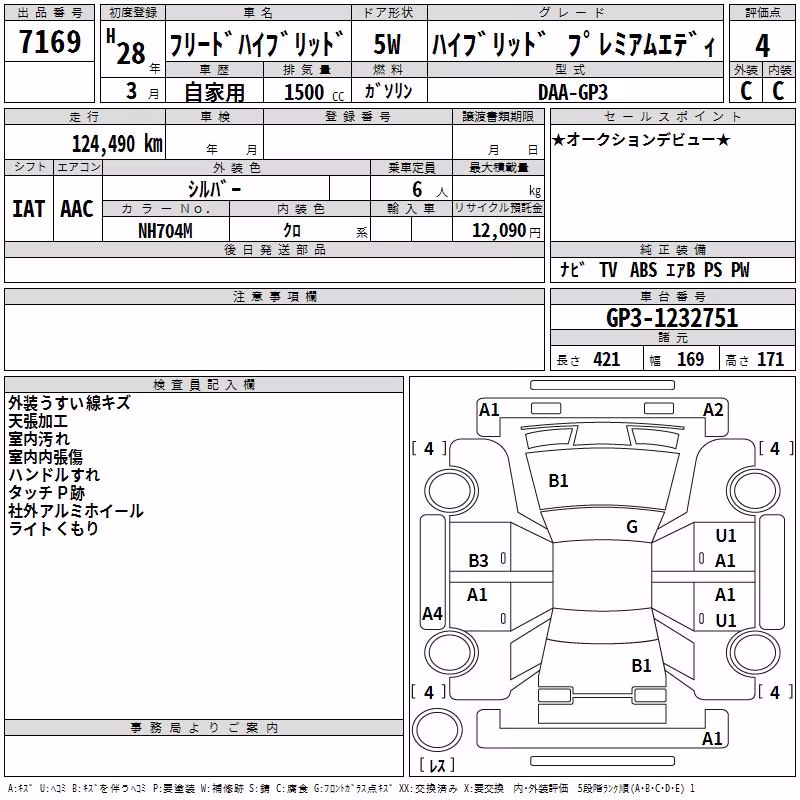Click the 車台番号 header
The width and height of the screenshot is (800, 800).
(x=672, y=296)
